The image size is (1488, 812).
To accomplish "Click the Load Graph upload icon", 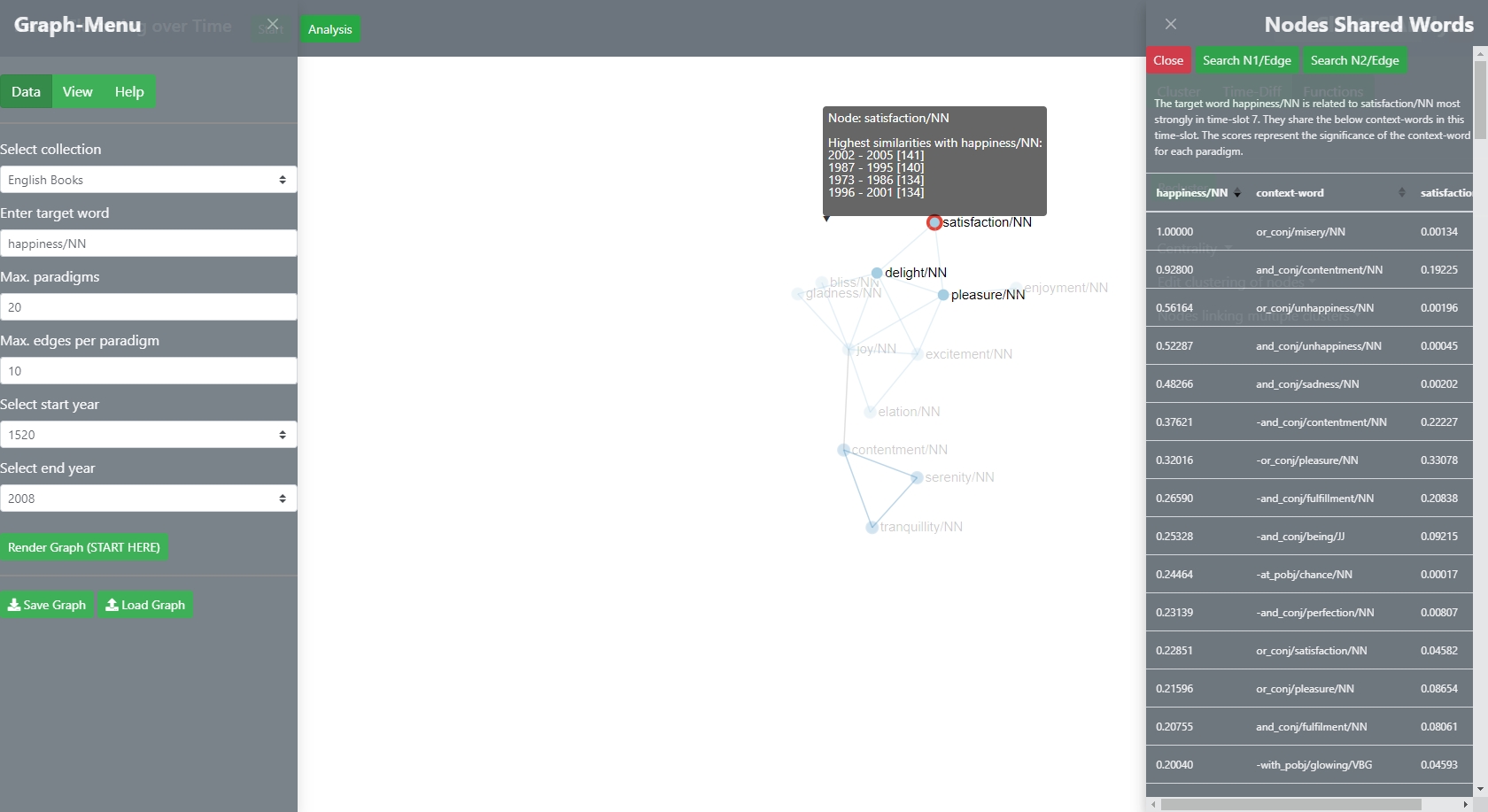I will tap(112, 605).
